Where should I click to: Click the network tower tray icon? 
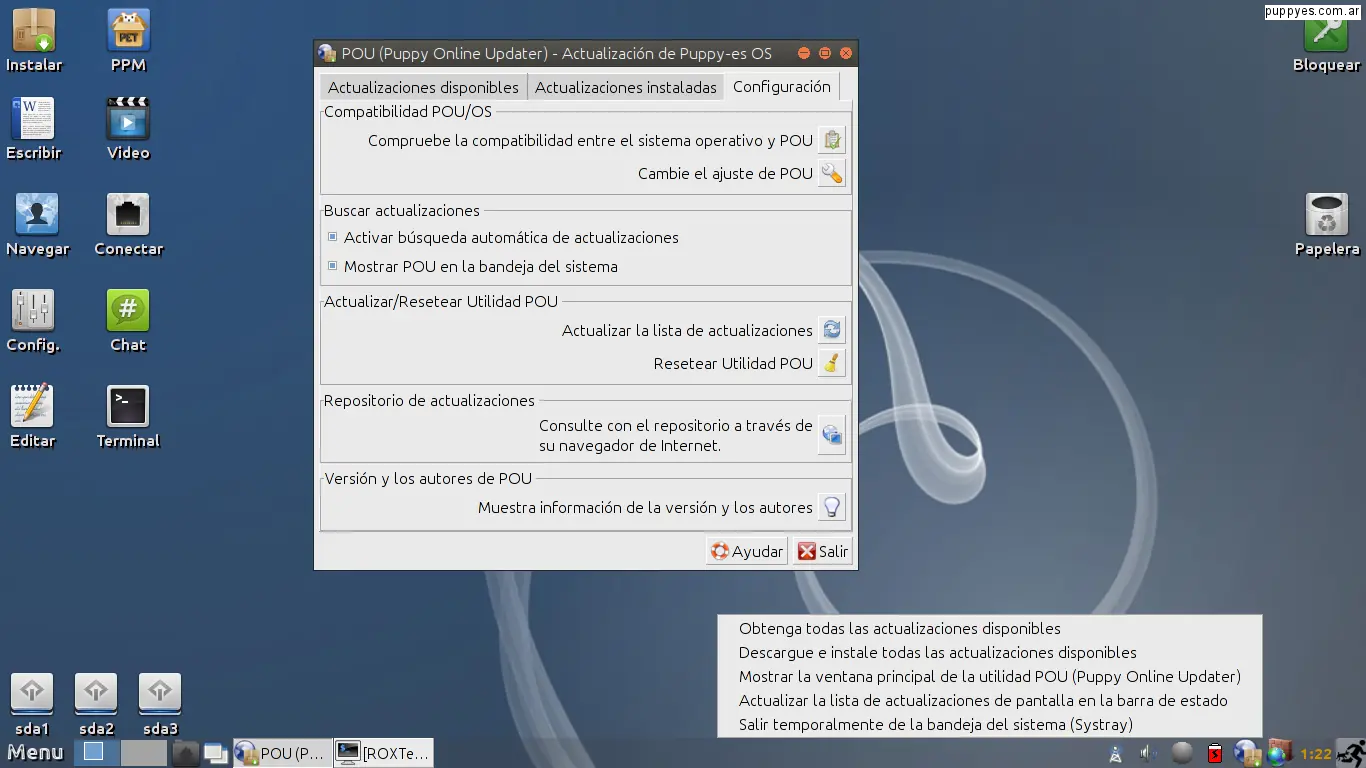click(x=1116, y=753)
